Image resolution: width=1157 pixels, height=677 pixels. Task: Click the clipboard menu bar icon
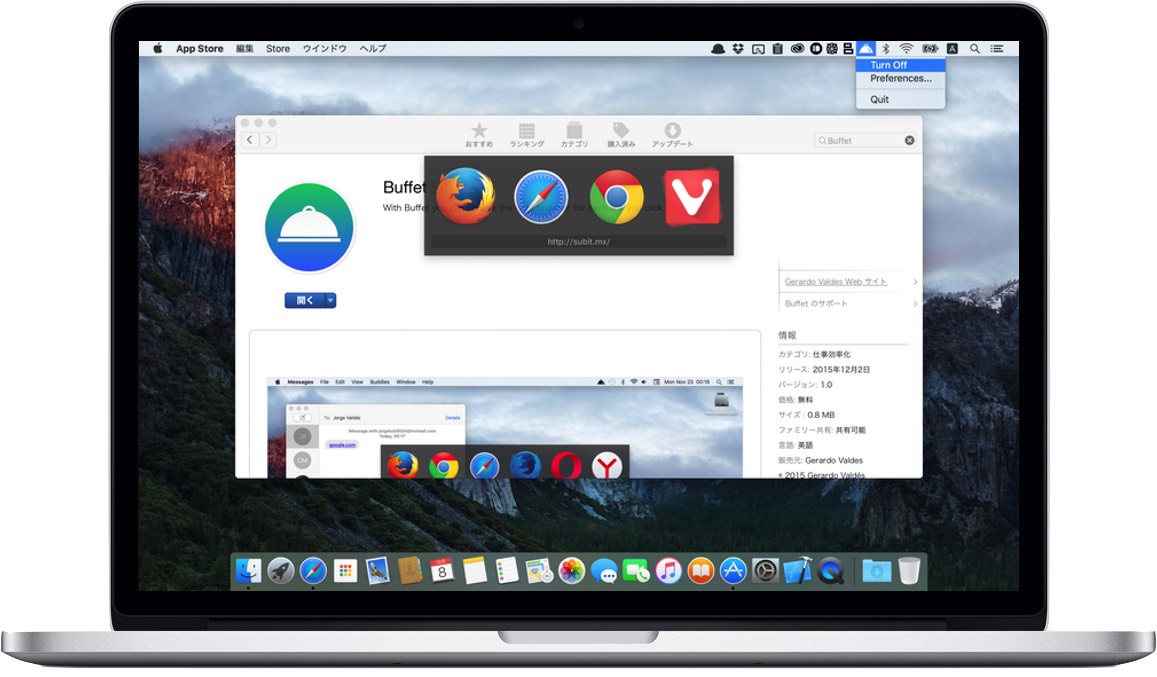pos(777,49)
